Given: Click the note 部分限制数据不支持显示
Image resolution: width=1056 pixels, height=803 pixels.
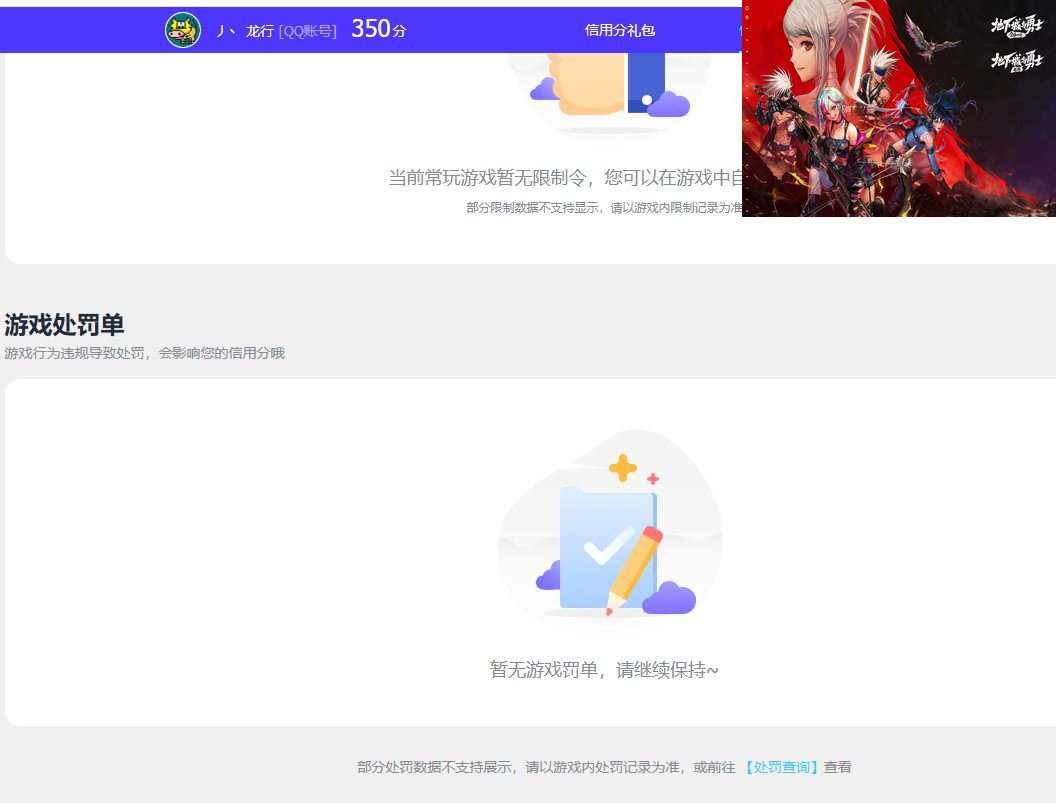Looking at the screenshot, I should coord(533,207).
